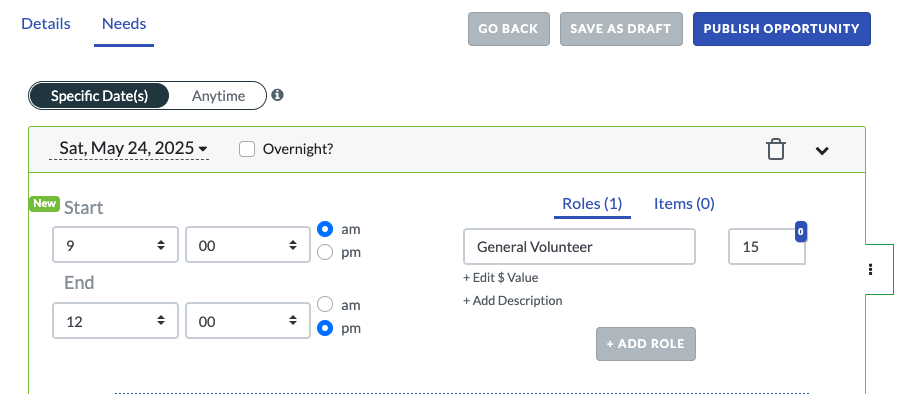This screenshot has height=394, width=897.
Task: Open the Start hour dropdown showing 9
Action: pos(116,245)
